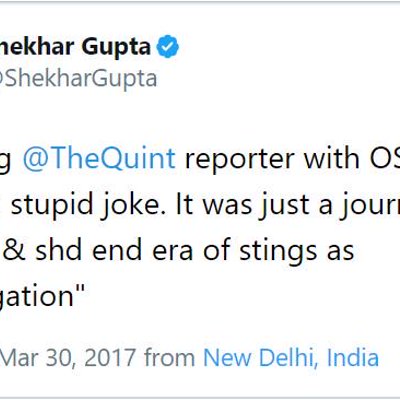Follow the @TheQuint mention link
The height and width of the screenshot is (400, 400).
point(99,158)
